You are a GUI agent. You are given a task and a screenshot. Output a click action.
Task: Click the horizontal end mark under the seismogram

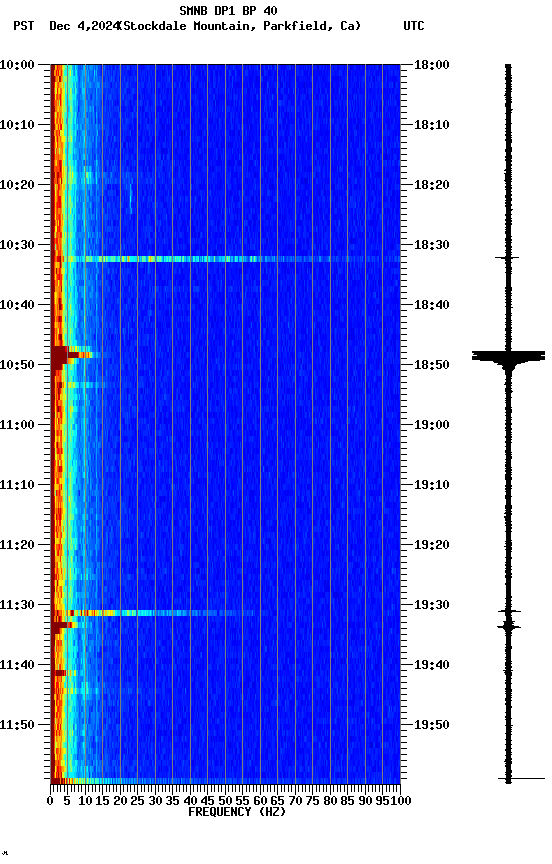click(522, 779)
